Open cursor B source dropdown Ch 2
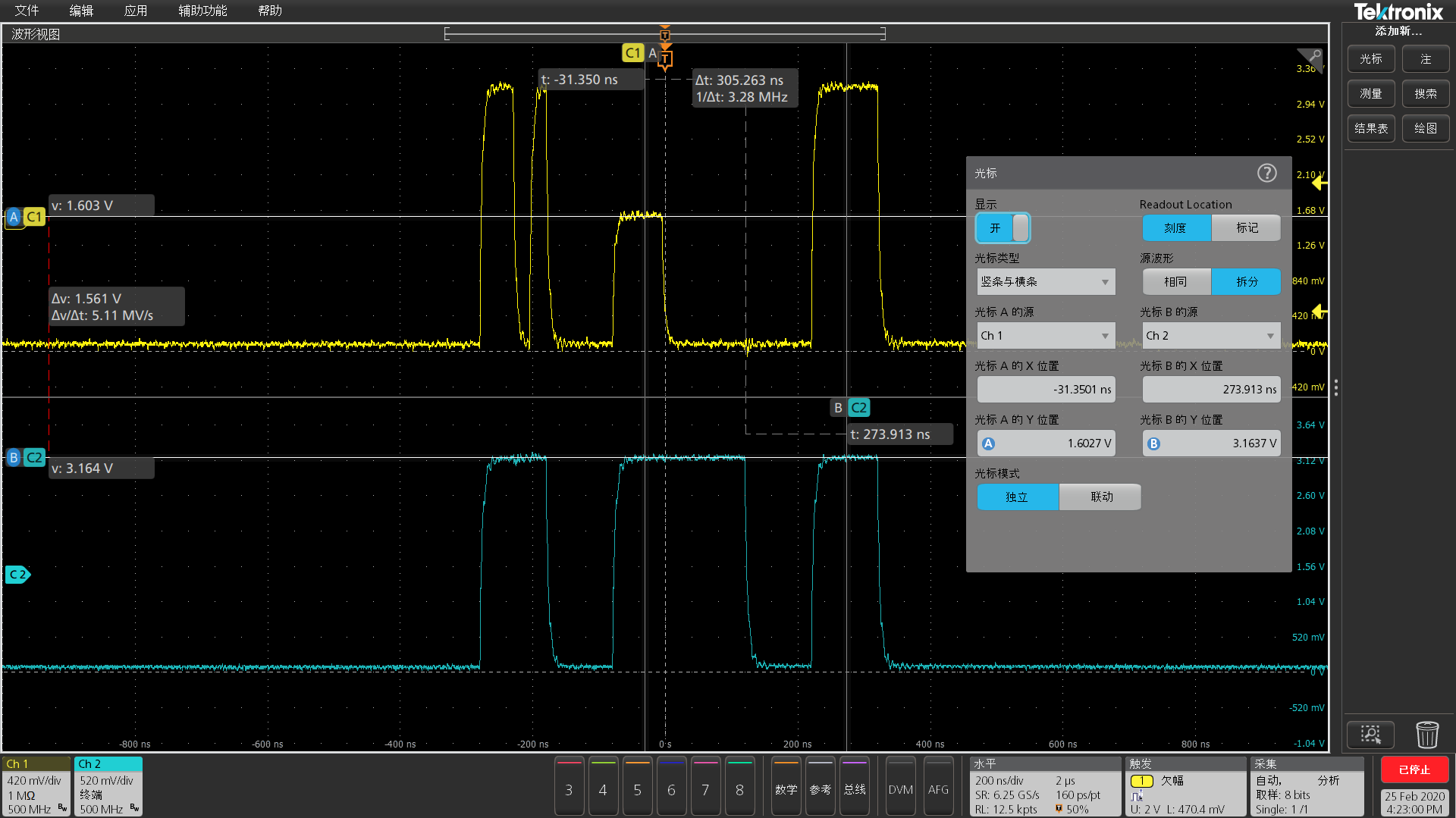 1211,335
